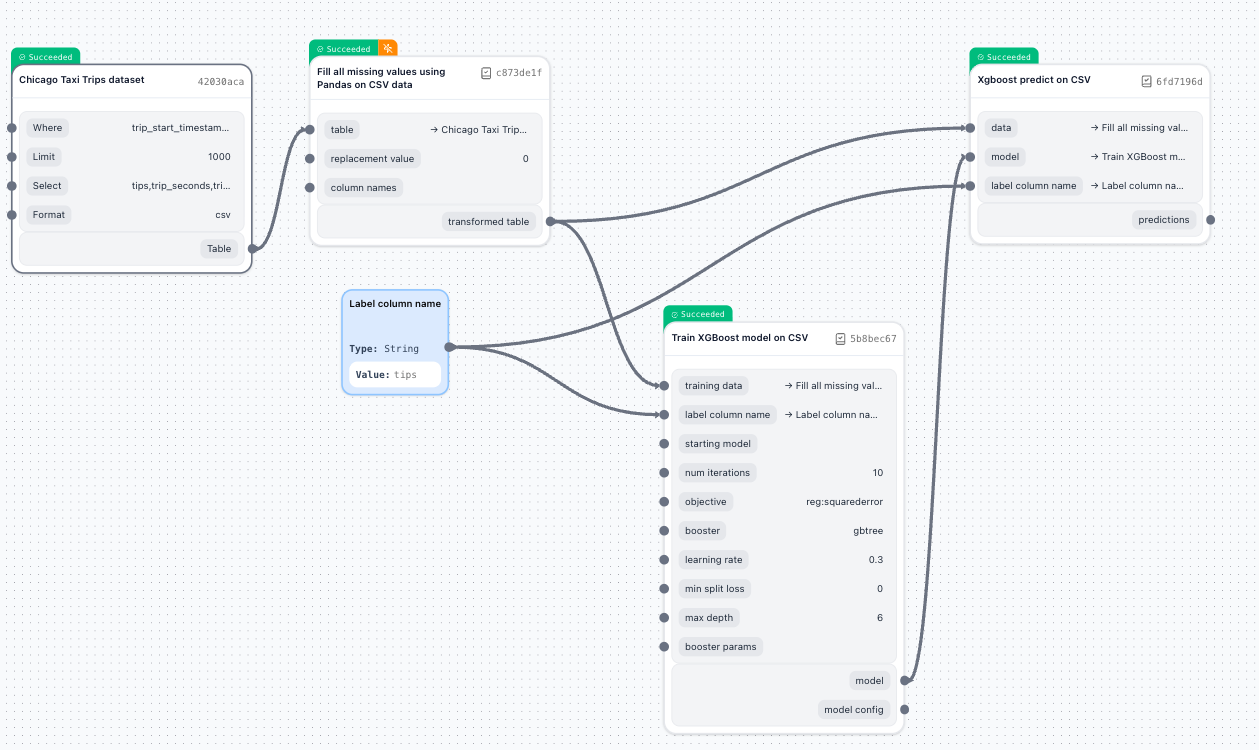The height and width of the screenshot is (750, 1259).
Task: Click the notebook icon beside 6fd7196d
Action: coord(1144,81)
